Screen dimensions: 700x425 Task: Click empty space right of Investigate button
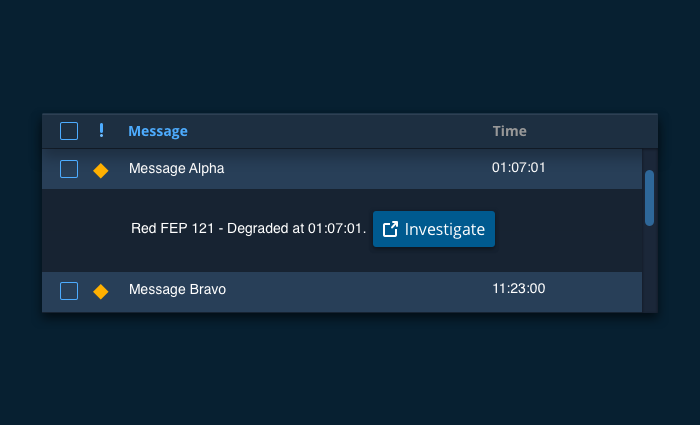(565, 229)
